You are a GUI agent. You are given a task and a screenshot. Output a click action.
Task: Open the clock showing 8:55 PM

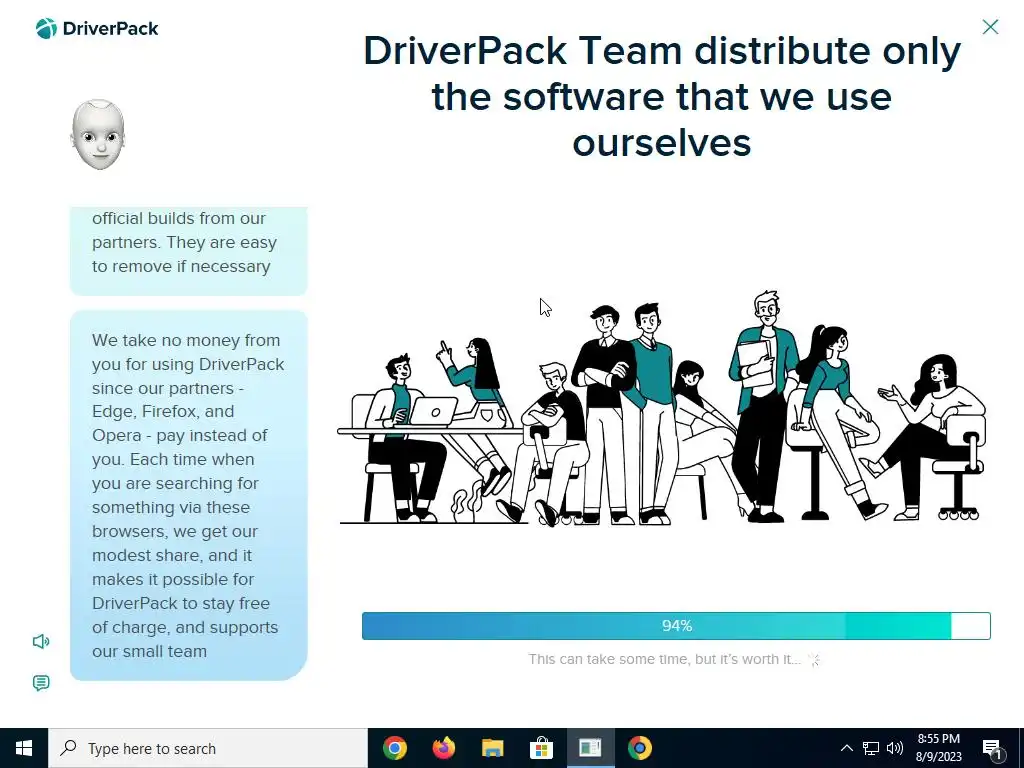938,748
